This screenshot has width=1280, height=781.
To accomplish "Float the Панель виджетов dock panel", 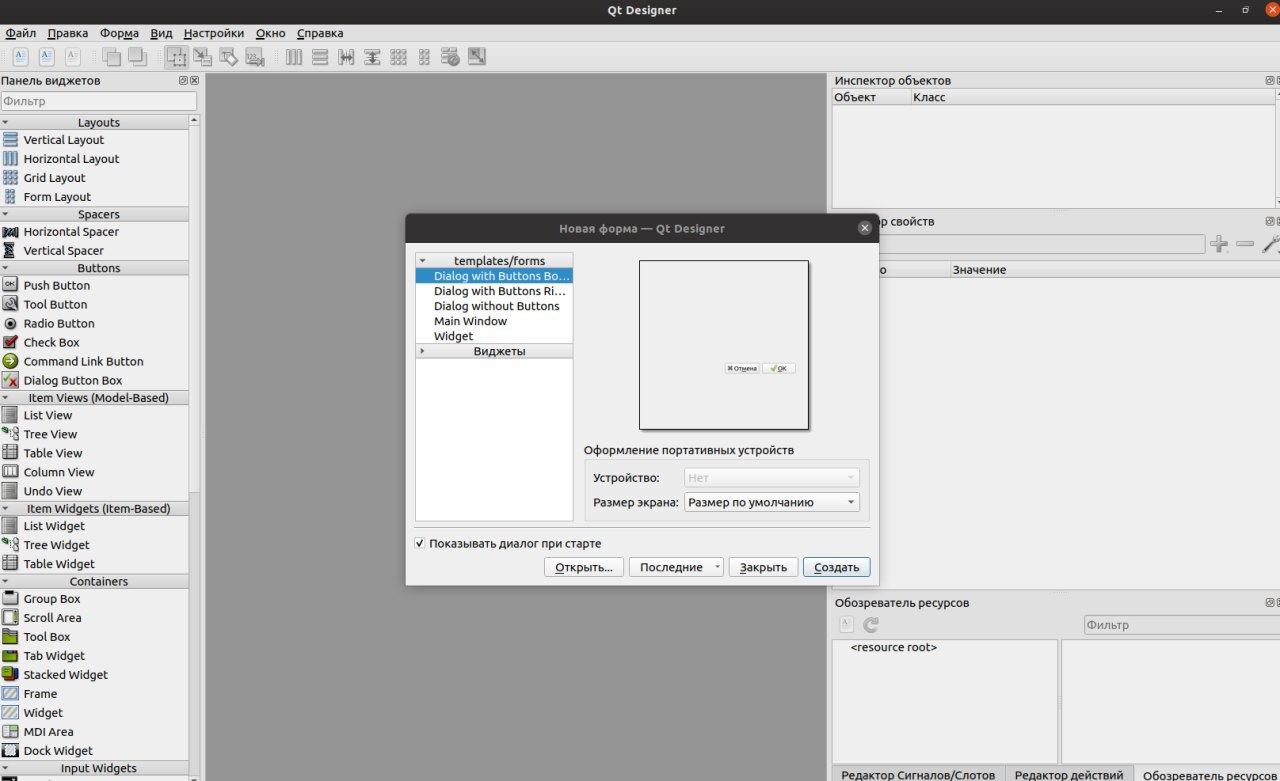I will 183,80.
